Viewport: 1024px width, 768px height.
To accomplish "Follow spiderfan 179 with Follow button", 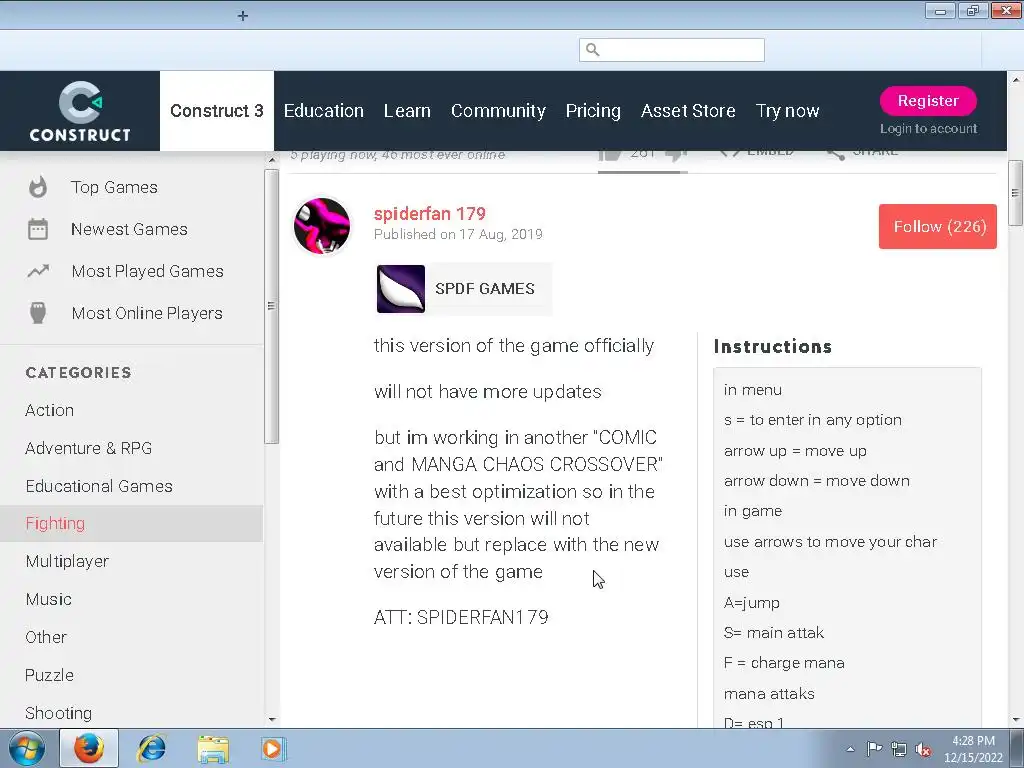I will 938,227.
